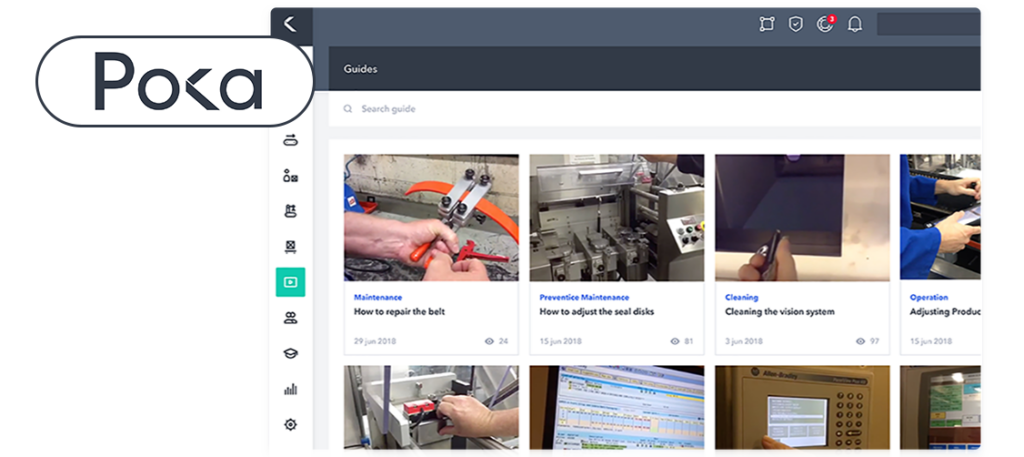Open the bar chart analytics icon

290,389
